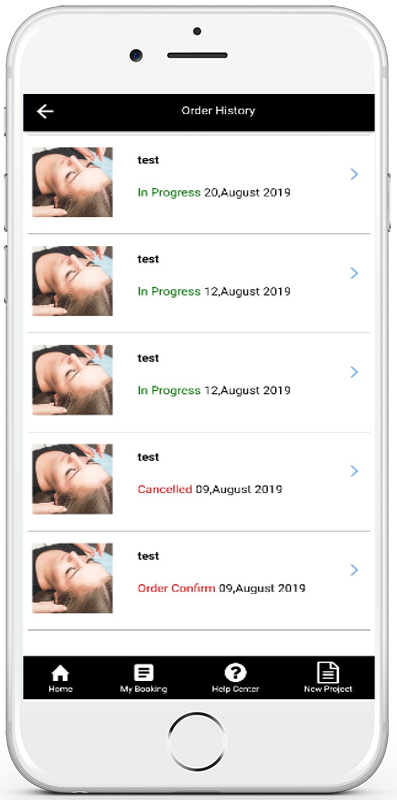Open the thumbnail of the Order Confirm entry
Viewport: 397px width, 800px height.
pos(72,578)
